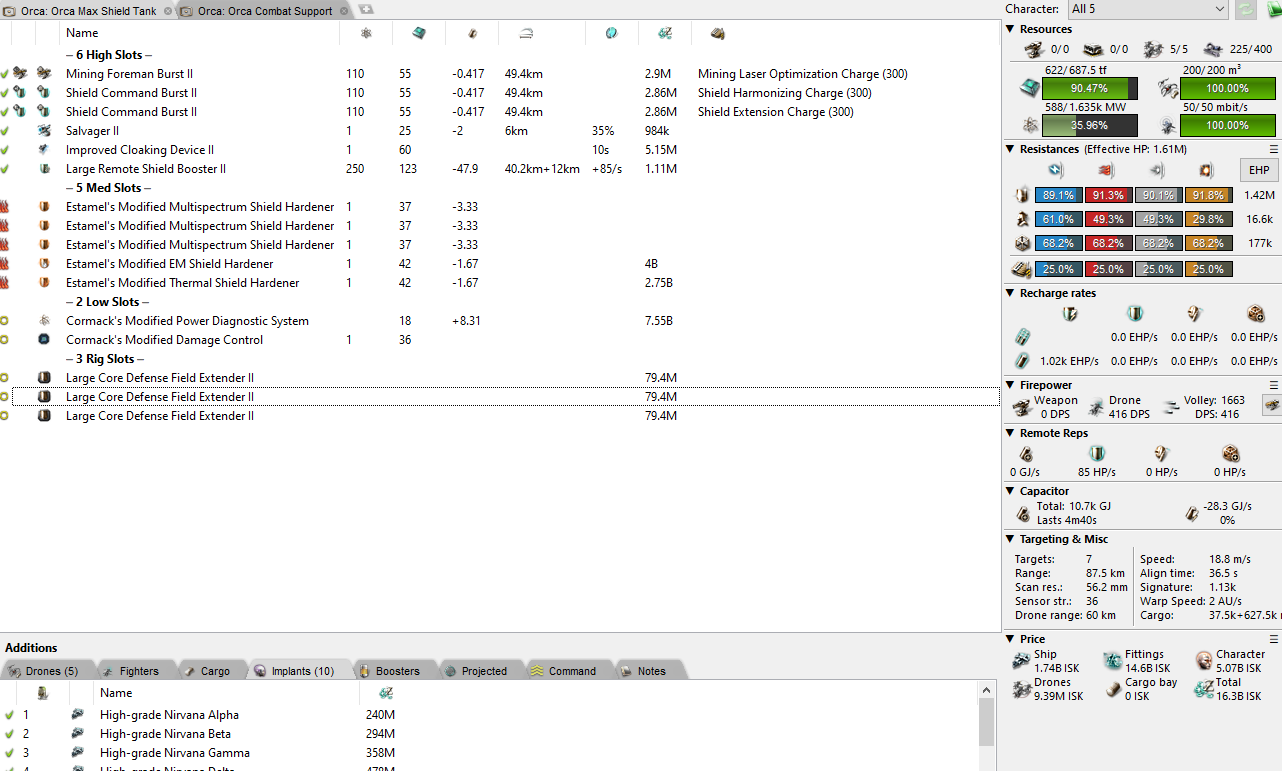
Task: Disable the High-grade Nirvana Gamma implant
Action: click(x=9, y=753)
